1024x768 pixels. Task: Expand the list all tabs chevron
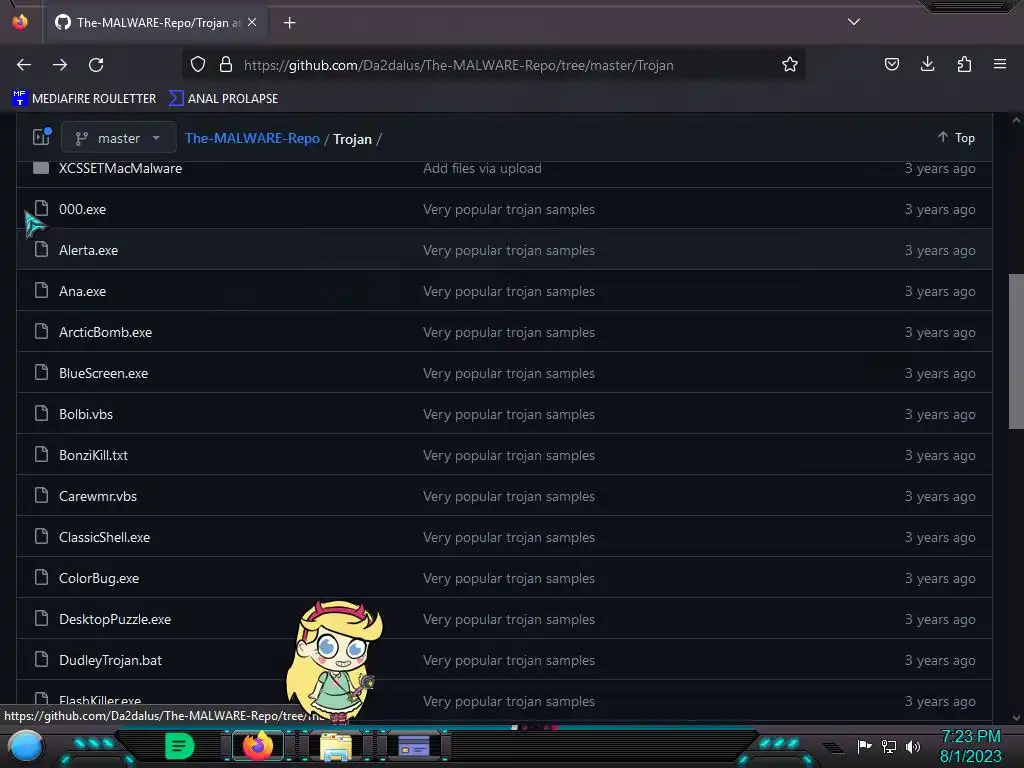click(854, 22)
